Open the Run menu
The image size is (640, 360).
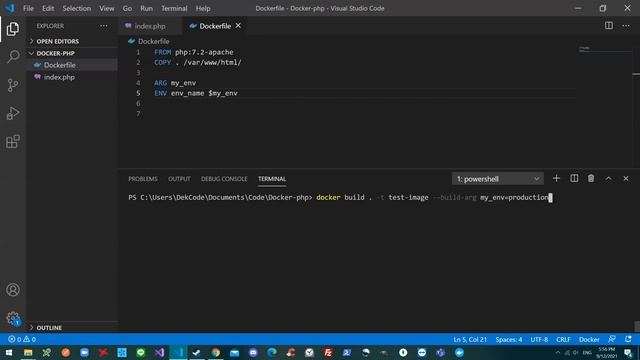point(146,8)
